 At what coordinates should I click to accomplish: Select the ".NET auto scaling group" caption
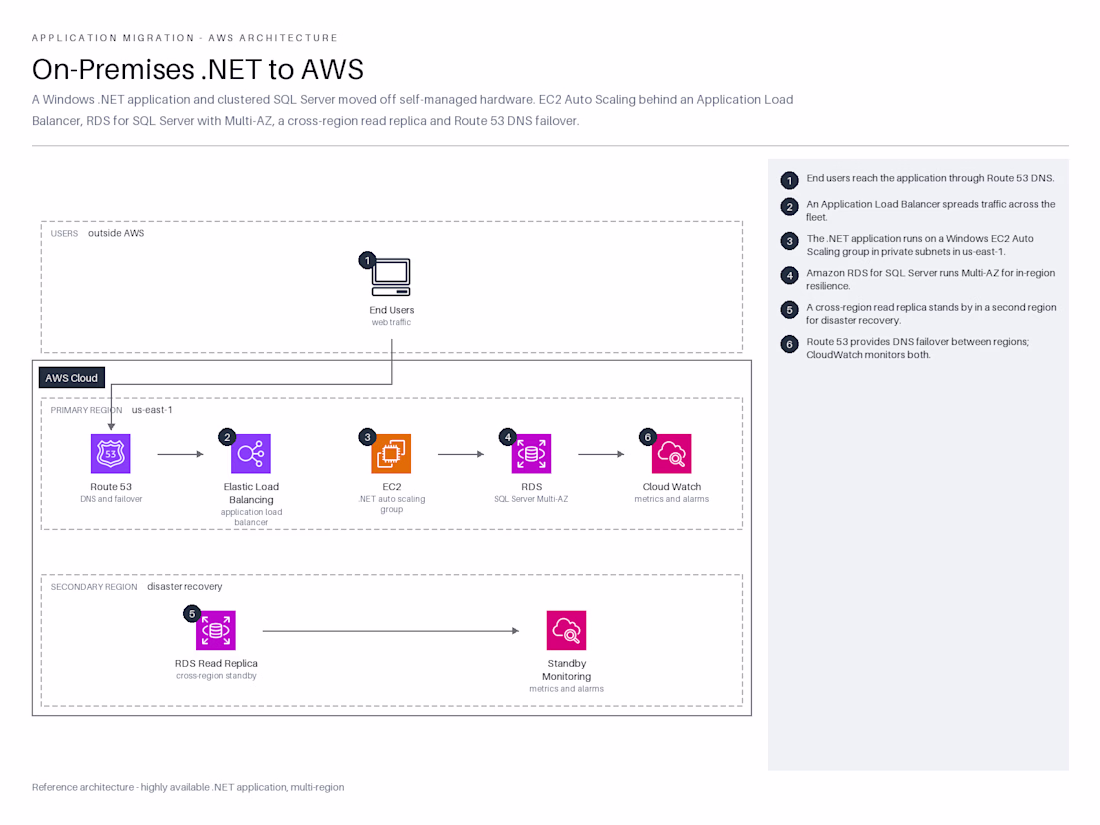(391, 504)
